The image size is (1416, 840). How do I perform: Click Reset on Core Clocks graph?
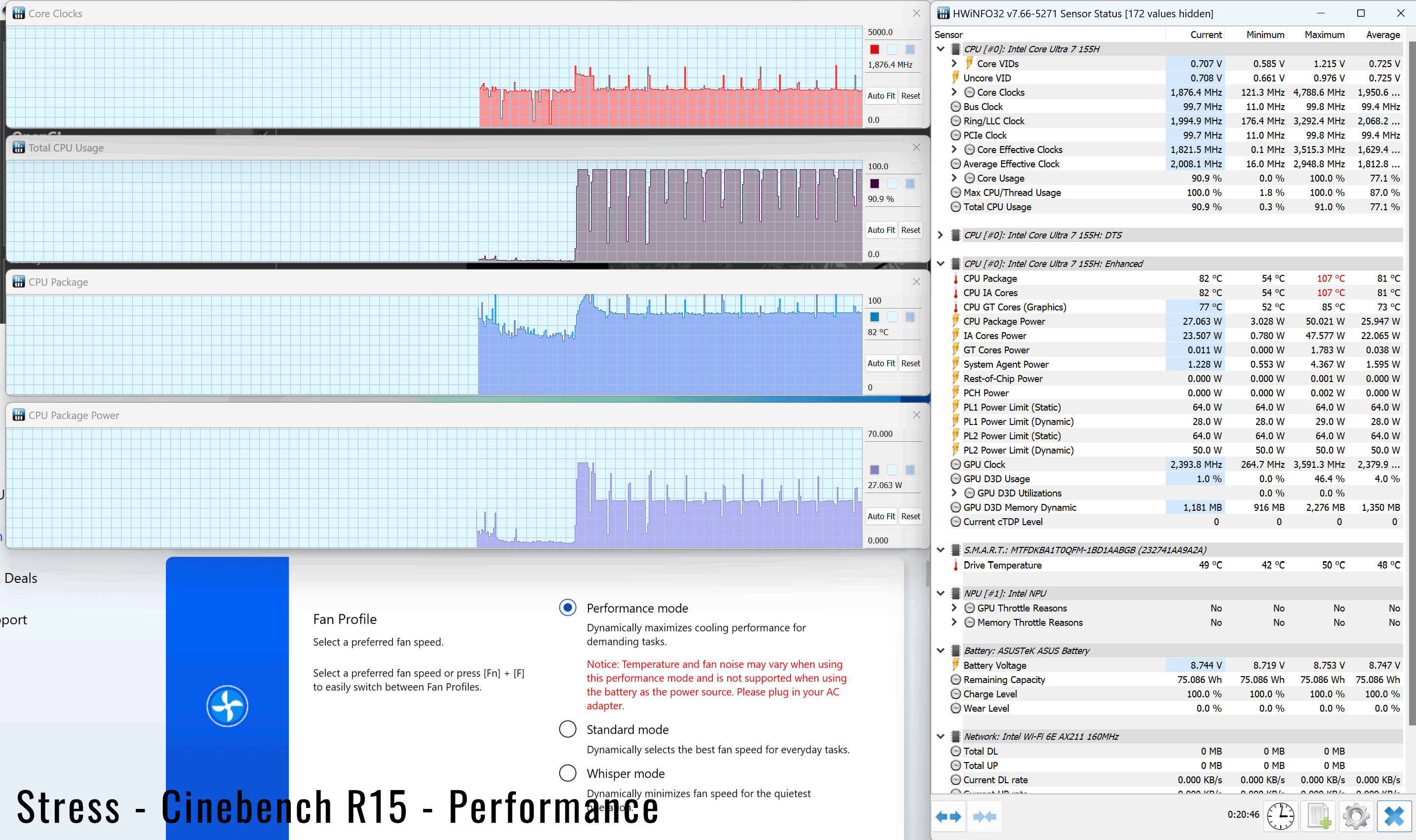tap(910, 96)
